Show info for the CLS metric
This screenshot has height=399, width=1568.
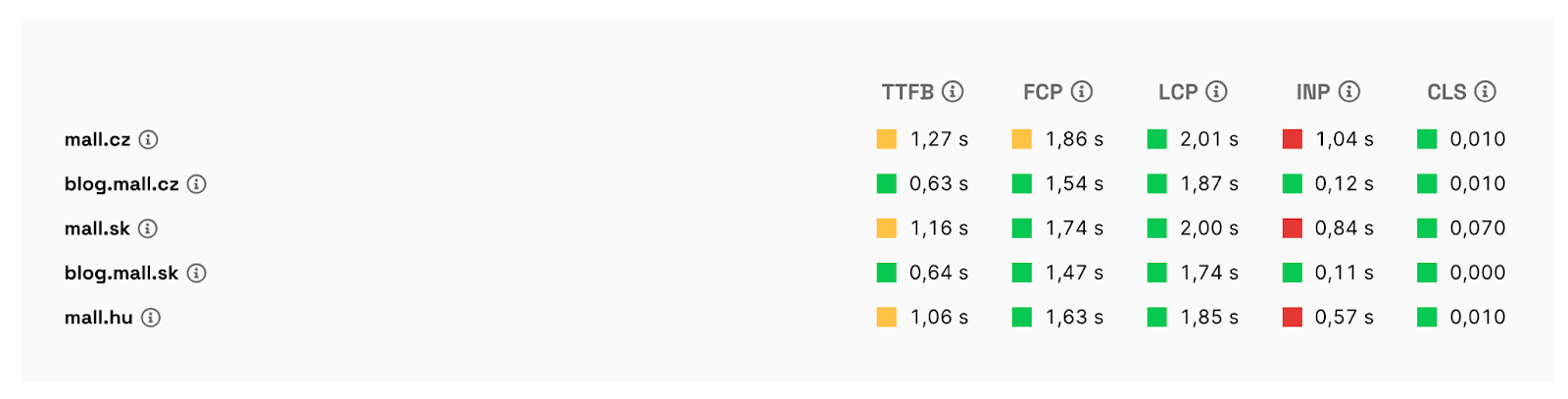pyautogui.click(x=1485, y=91)
